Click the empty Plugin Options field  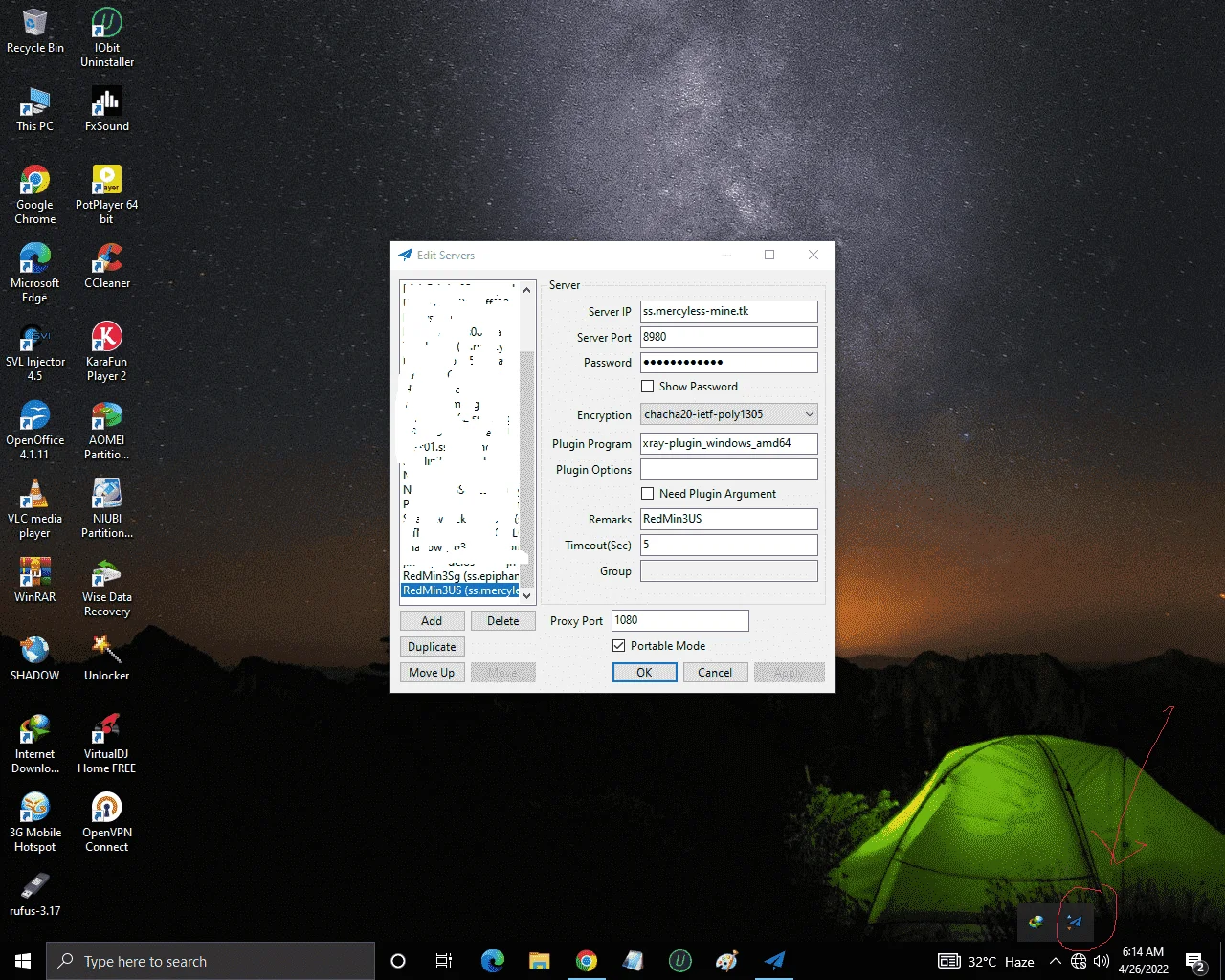[x=729, y=469]
